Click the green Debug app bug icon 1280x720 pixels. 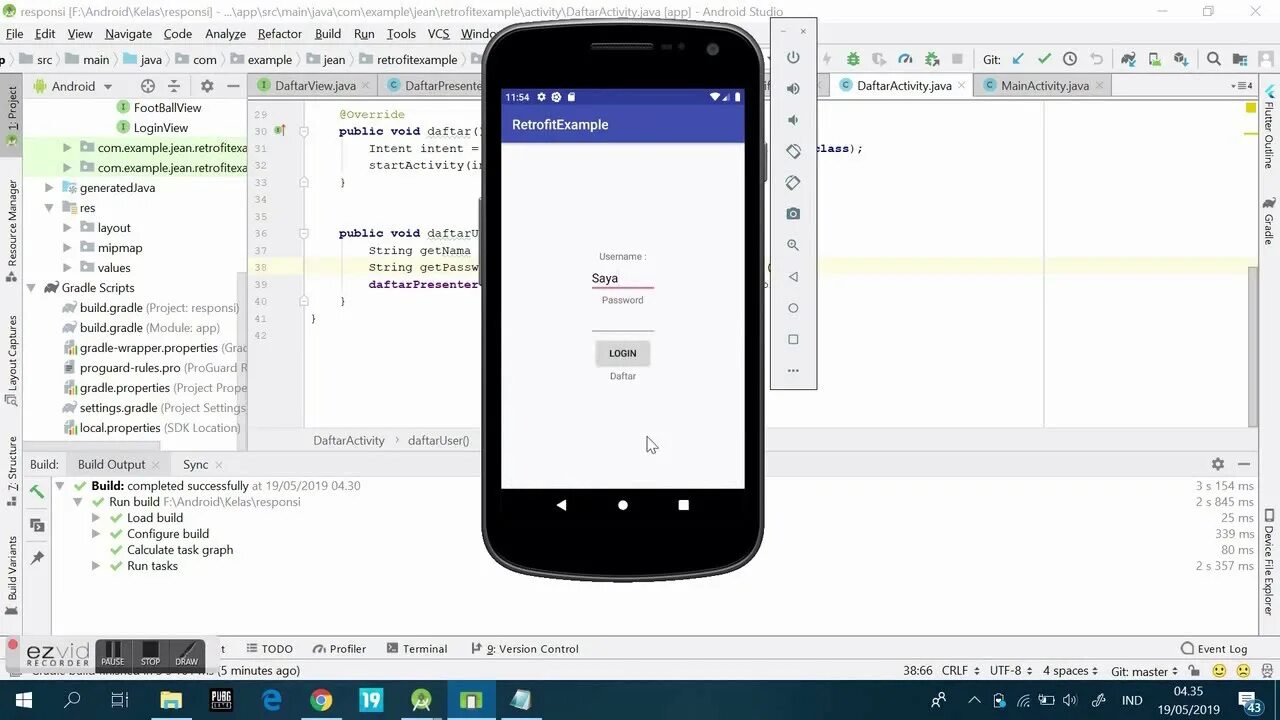pyautogui.click(x=853, y=59)
